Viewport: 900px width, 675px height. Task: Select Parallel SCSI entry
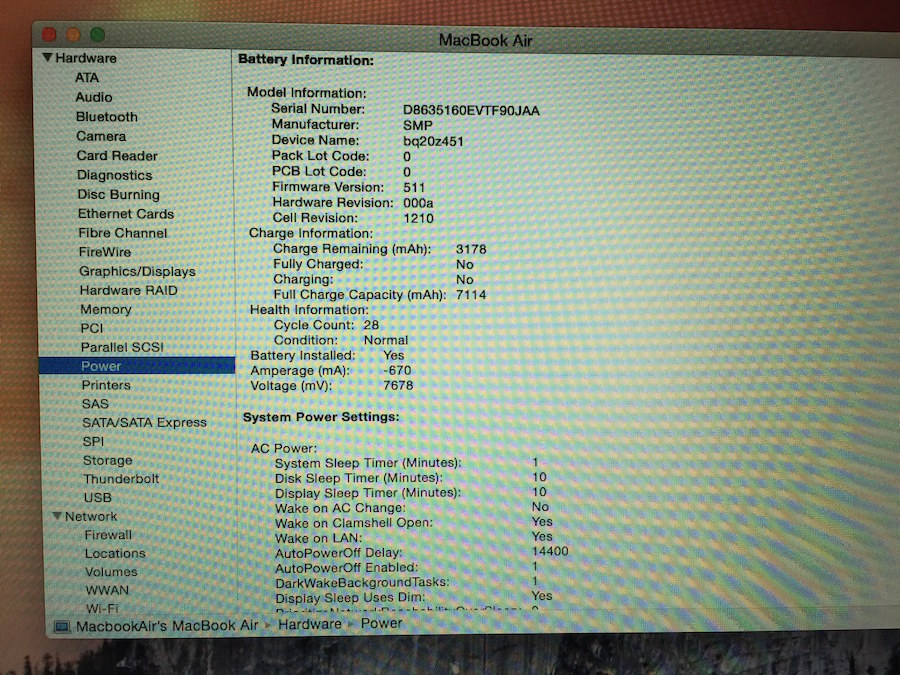(122, 347)
